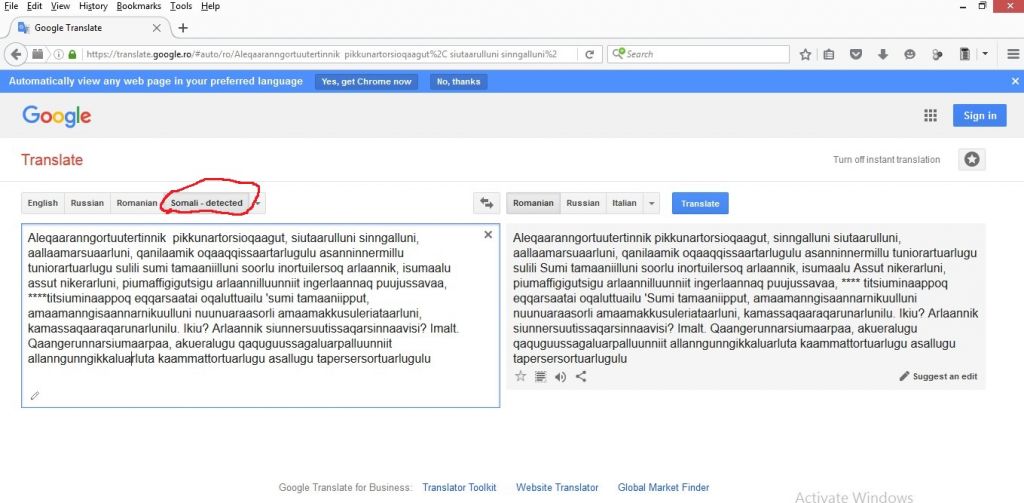Click the blue Translate button

(700, 203)
